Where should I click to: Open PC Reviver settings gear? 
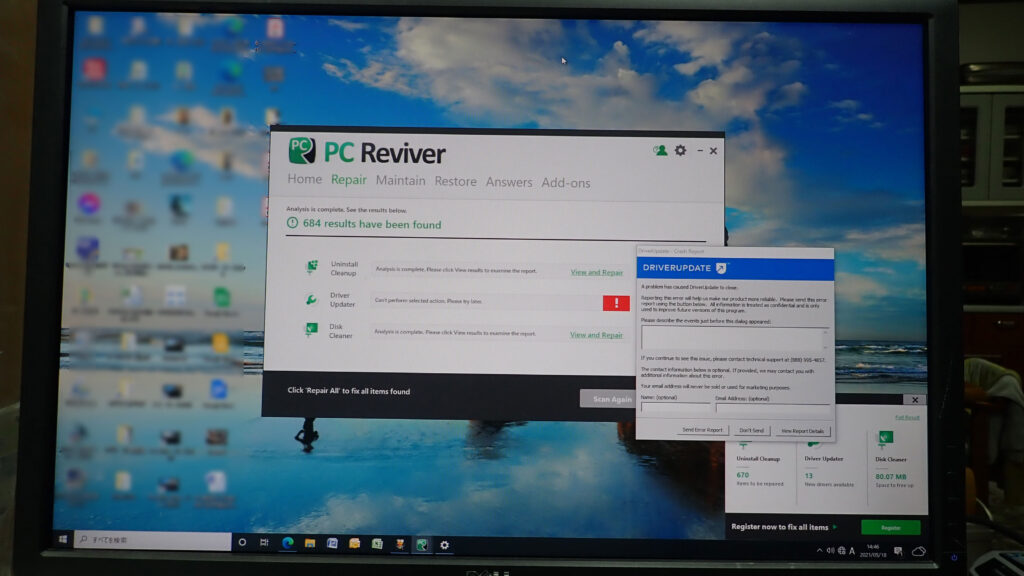tap(680, 150)
